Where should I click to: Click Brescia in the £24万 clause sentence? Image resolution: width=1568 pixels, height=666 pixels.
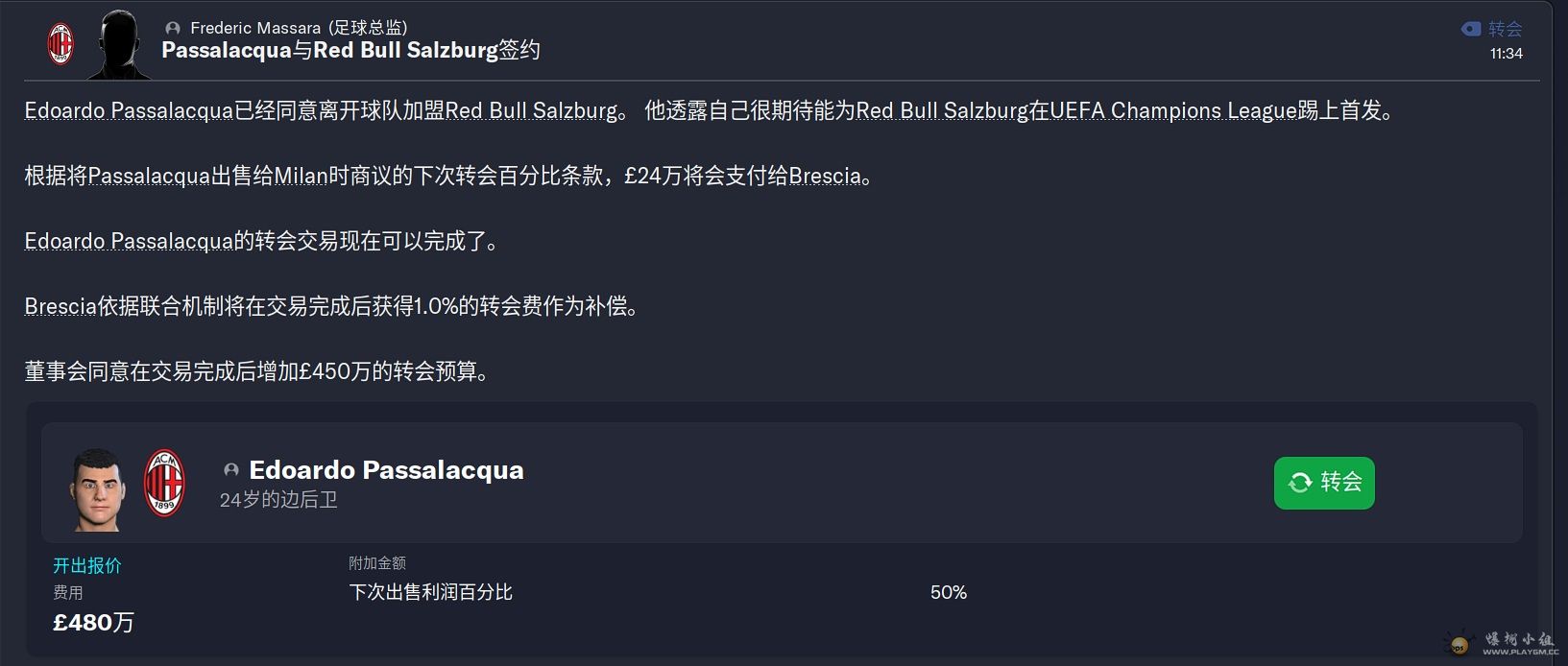pos(825,177)
